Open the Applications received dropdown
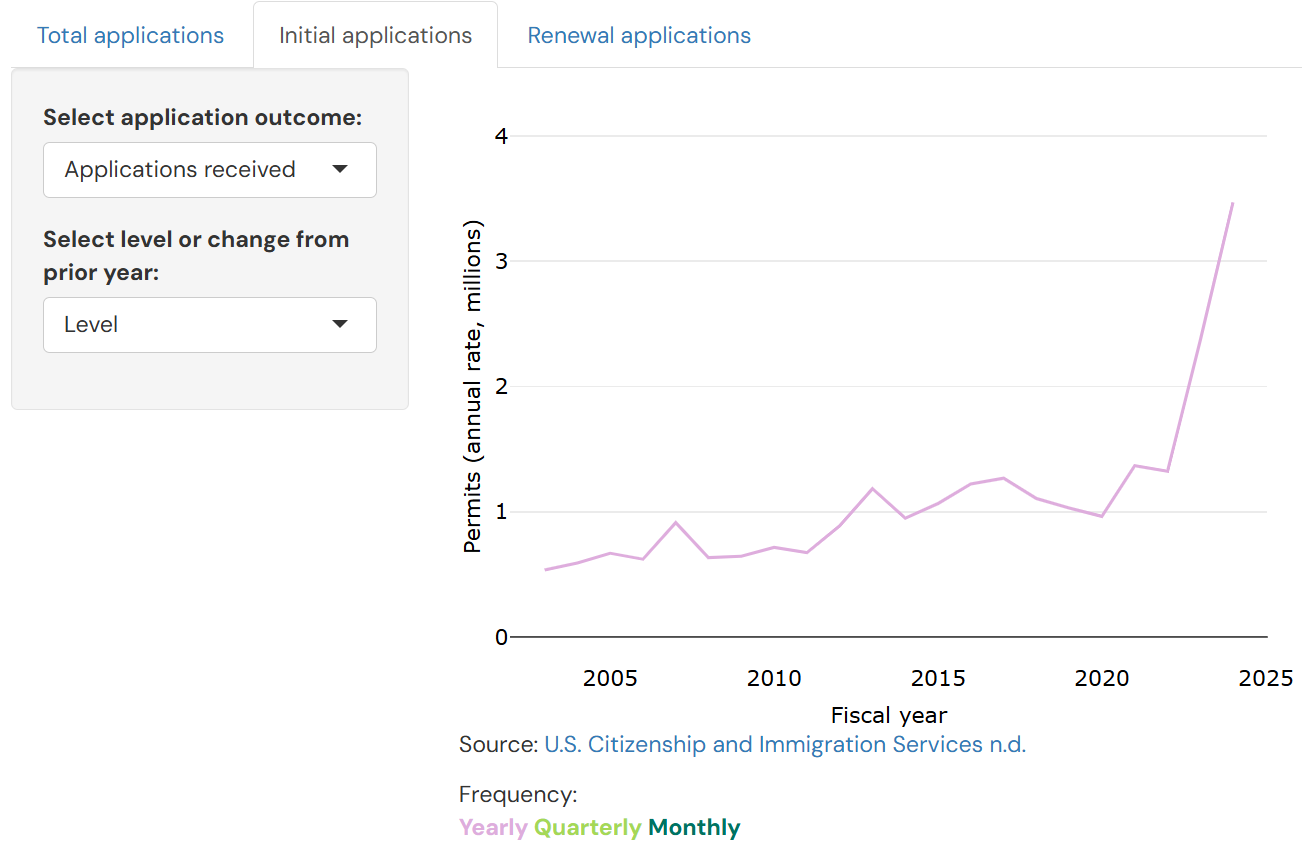 coord(210,170)
